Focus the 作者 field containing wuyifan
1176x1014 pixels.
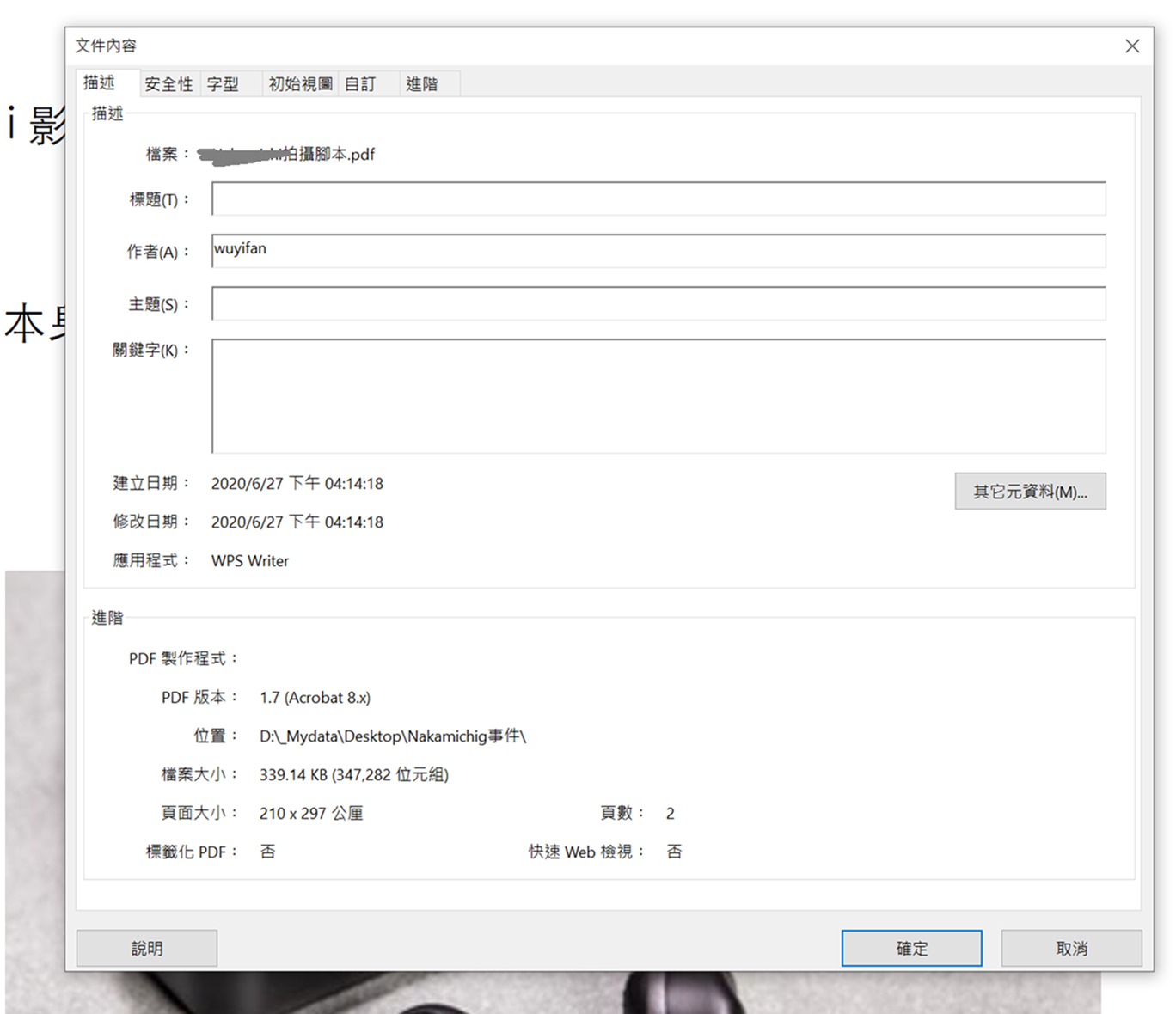658,251
